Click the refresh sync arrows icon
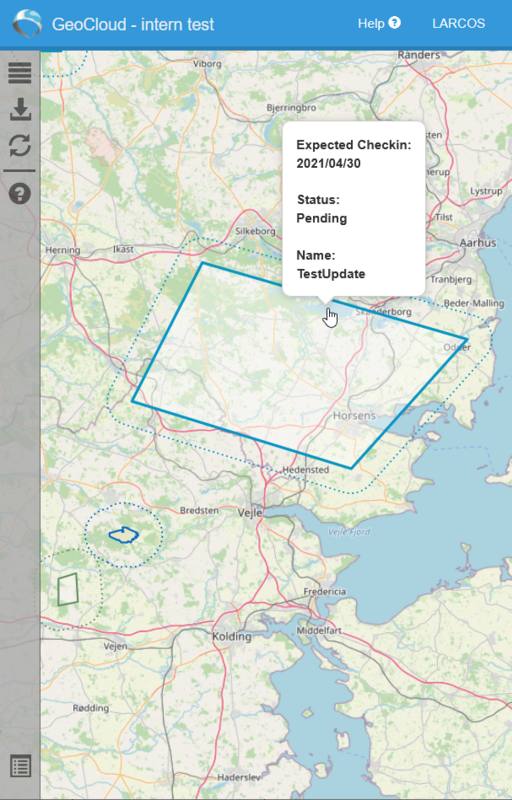 tap(20, 145)
